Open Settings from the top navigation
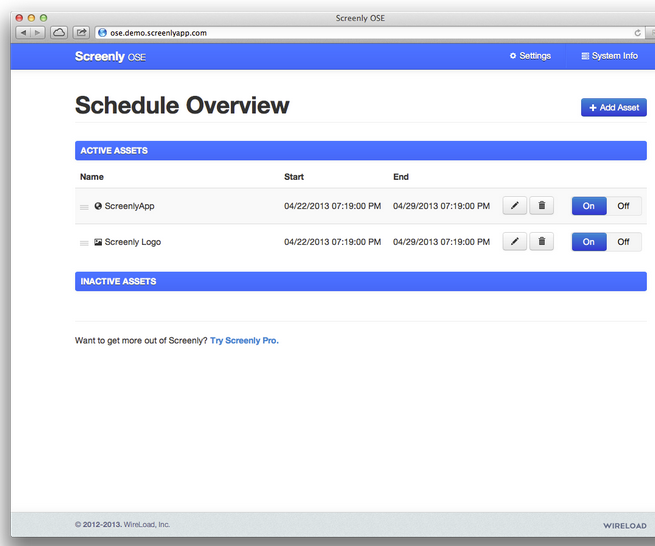This screenshot has width=655, height=546. [x=530, y=56]
